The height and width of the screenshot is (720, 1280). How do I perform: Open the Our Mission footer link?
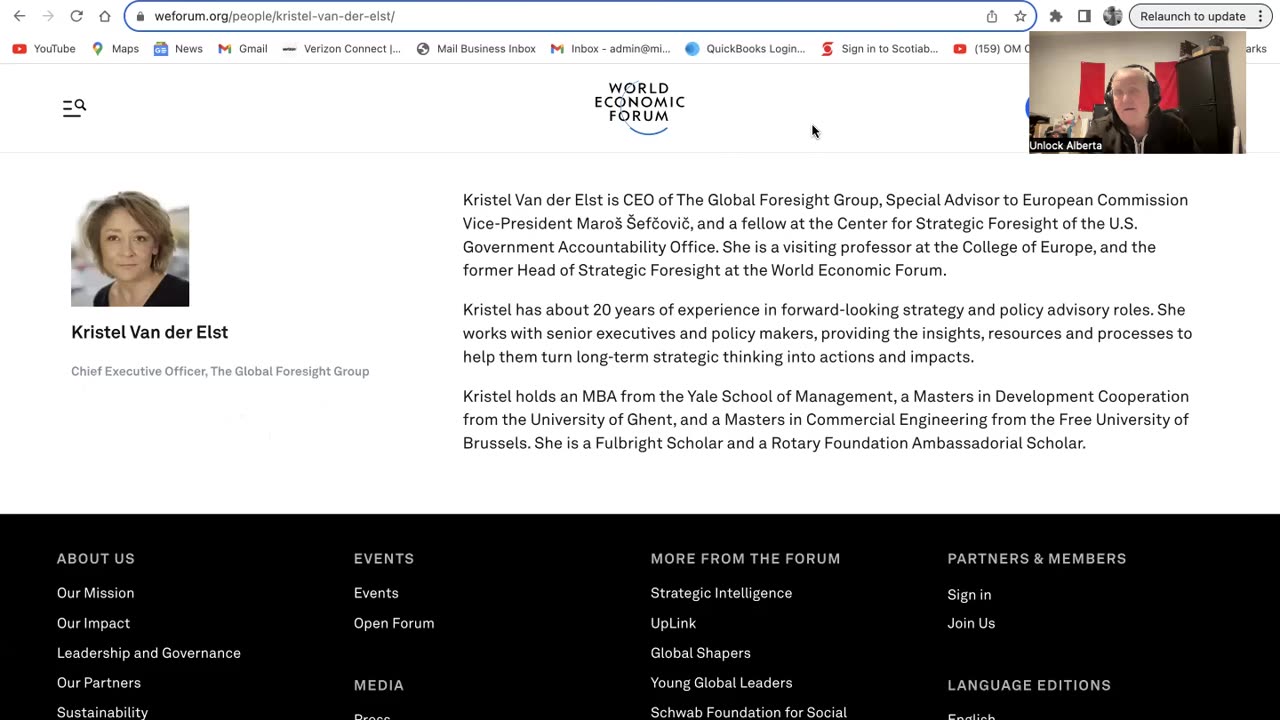point(95,593)
